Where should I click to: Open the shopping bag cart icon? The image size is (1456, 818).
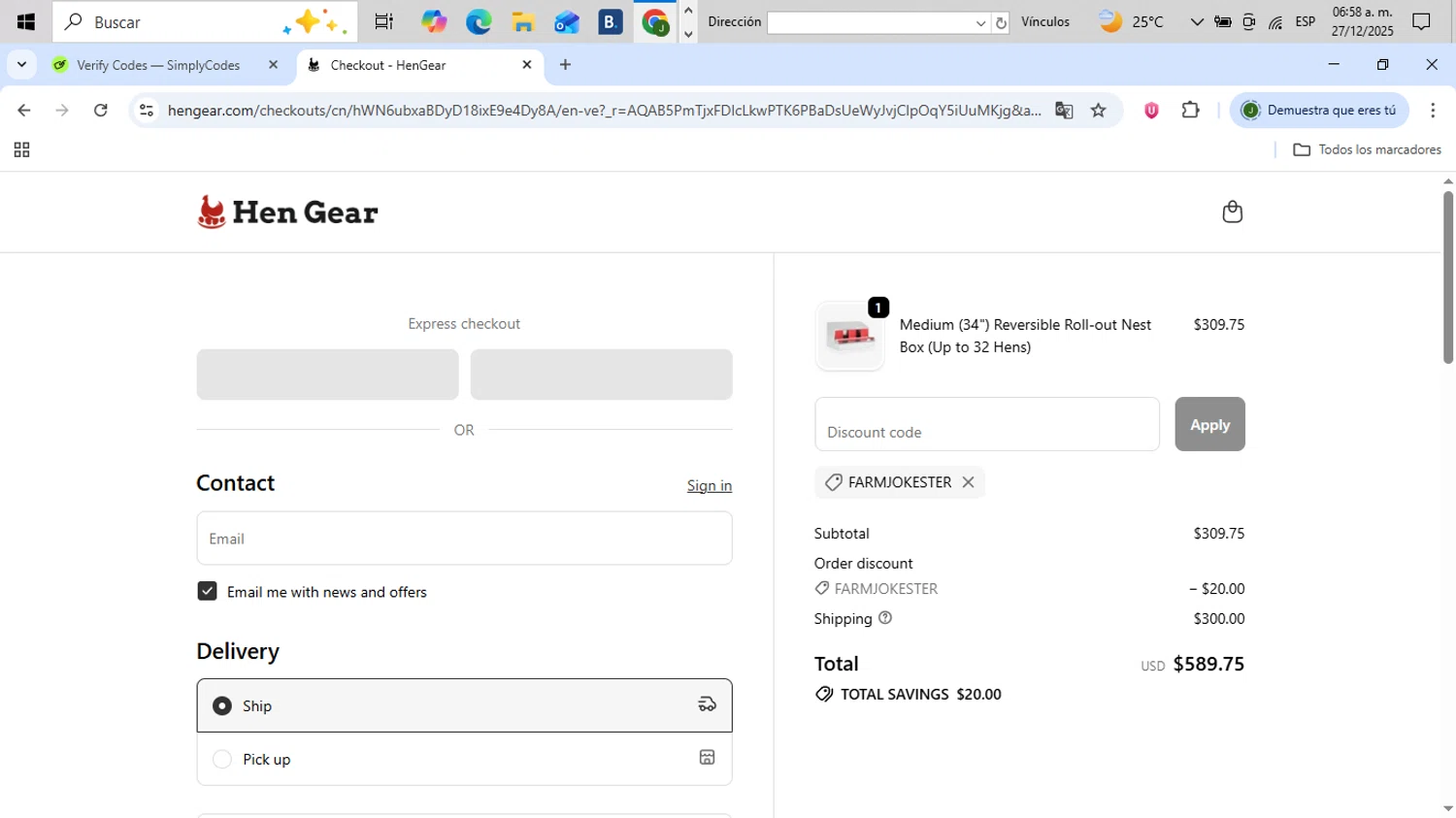click(x=1232, y=212)
